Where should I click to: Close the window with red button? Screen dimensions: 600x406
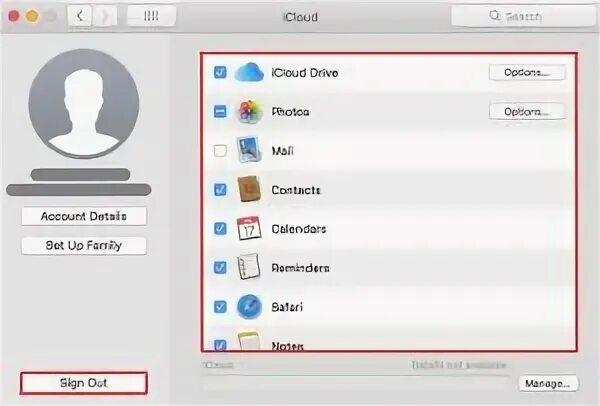coord(14,16)
